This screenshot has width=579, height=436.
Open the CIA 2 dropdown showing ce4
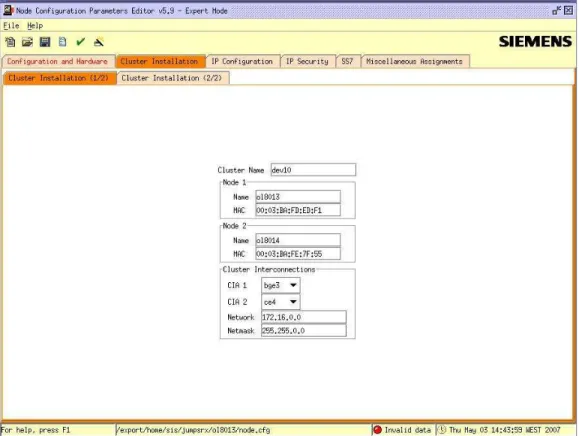pyautogui.click(x=281, y=302)
